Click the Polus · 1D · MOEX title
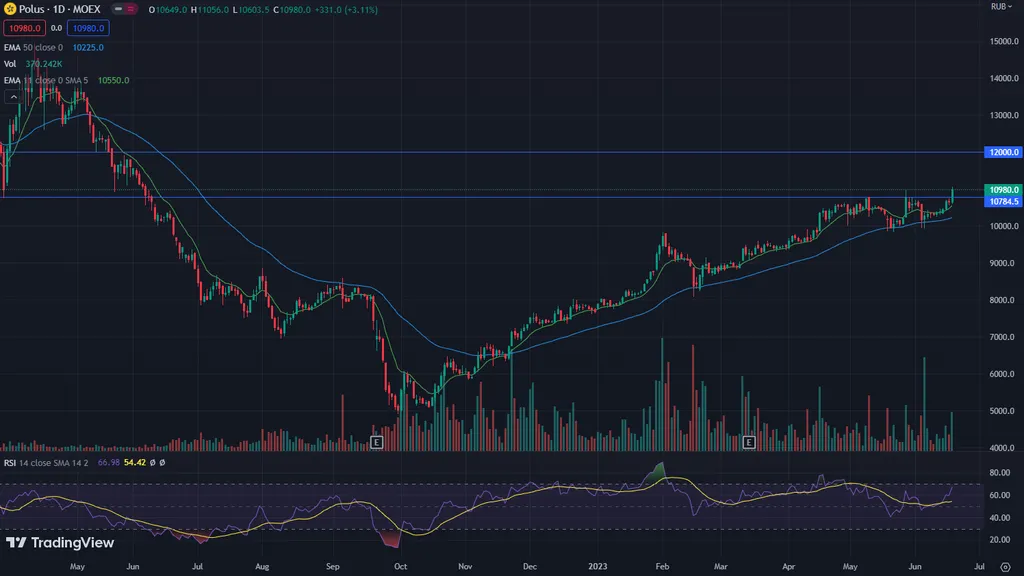 59,9
